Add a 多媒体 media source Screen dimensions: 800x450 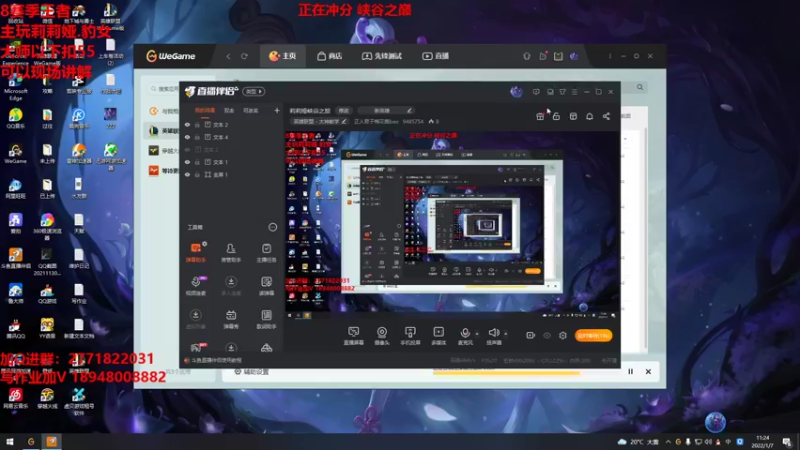438,336
